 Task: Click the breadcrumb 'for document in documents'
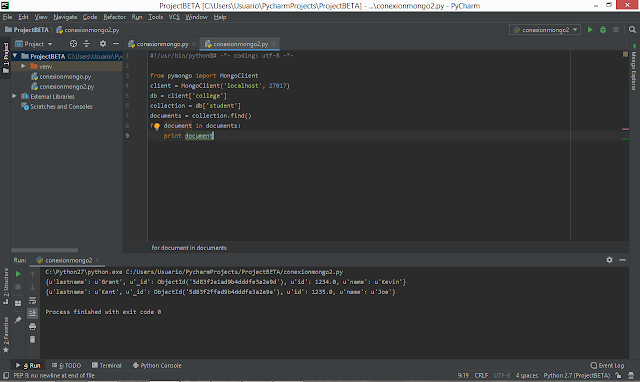point(189,248)
